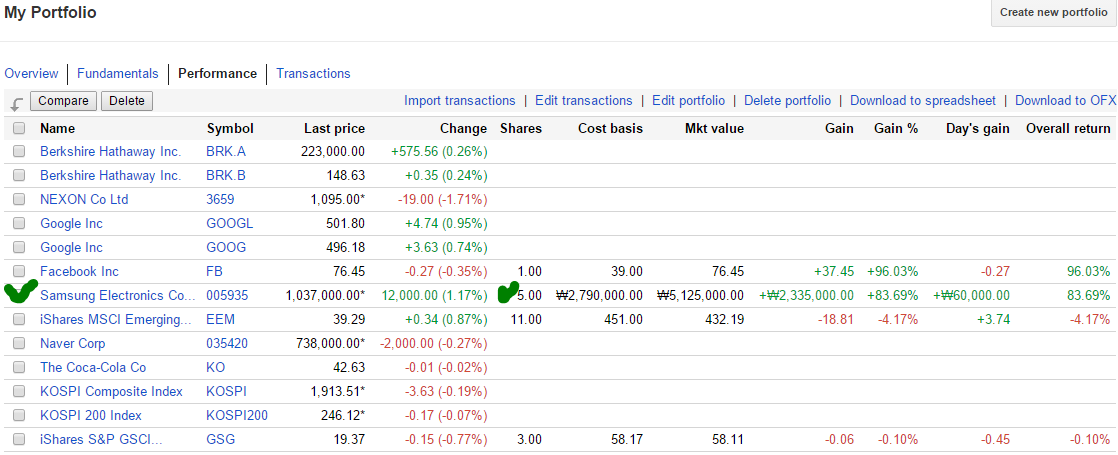
Task: Sort by the Symbol column header
Action: (230, 129)
